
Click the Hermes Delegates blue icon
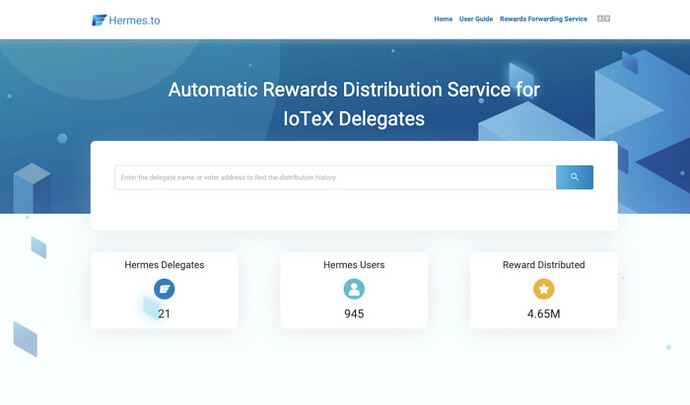click(164, 289)
